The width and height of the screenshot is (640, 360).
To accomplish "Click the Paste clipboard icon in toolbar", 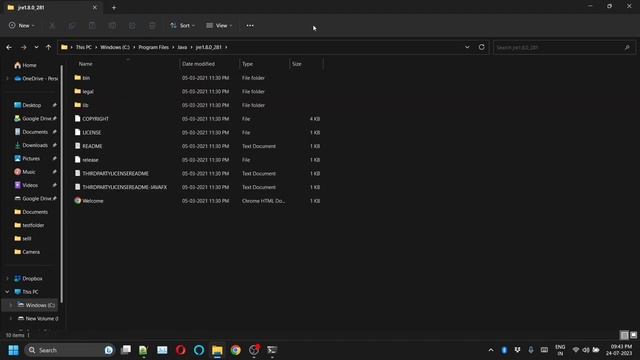I will click(x=92, y=25).
